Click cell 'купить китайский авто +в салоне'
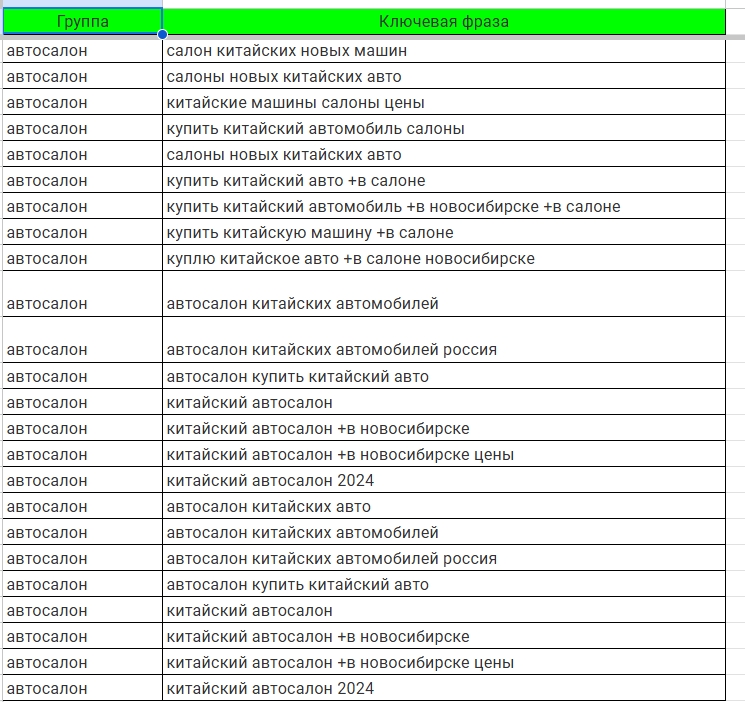Viewport: 745px width, 702px height. [443, 181]
